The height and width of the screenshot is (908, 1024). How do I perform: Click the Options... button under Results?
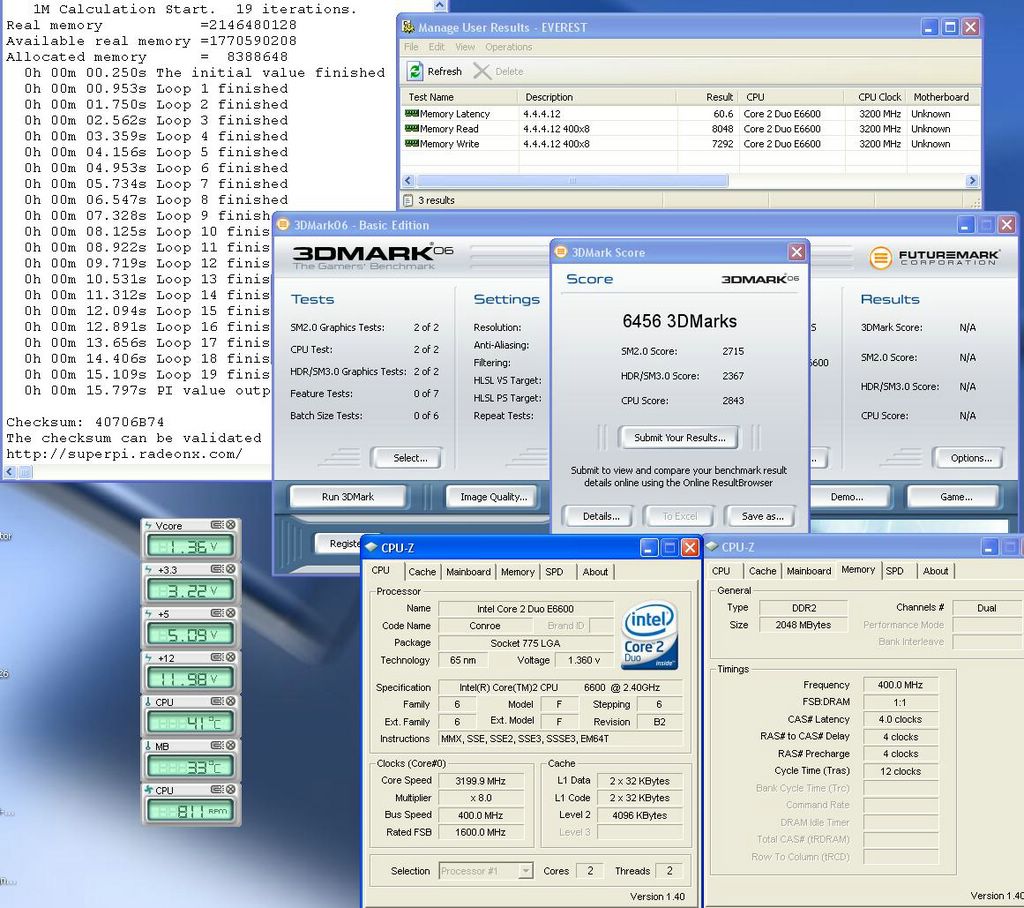click(x=970, y=458)
